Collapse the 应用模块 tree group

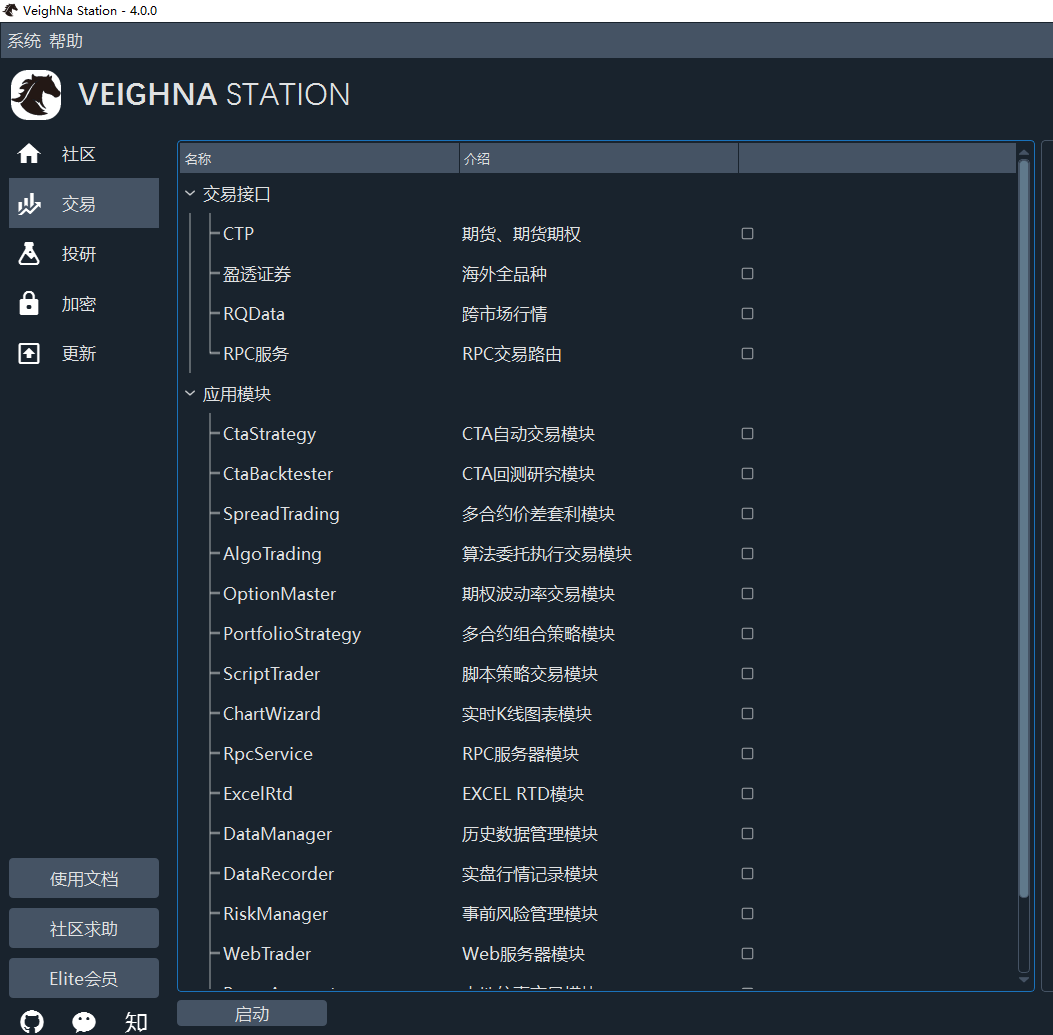pyautogui.click(x=190, y=394)
